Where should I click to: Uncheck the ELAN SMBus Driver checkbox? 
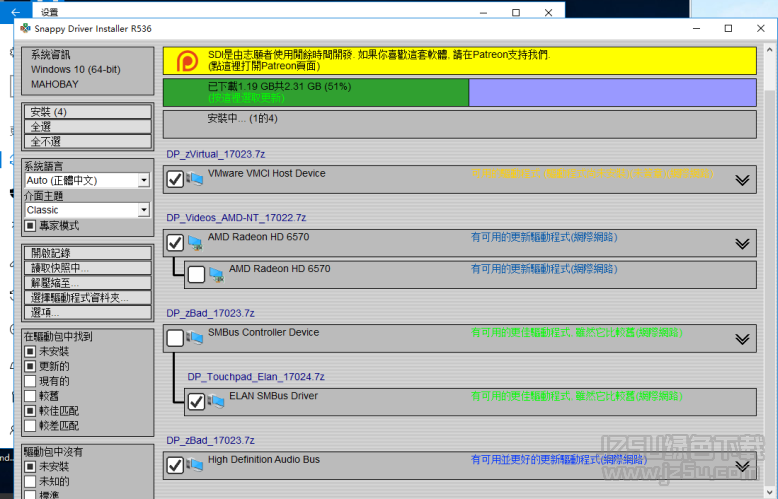pyautogui.click(x=196, y=401)
